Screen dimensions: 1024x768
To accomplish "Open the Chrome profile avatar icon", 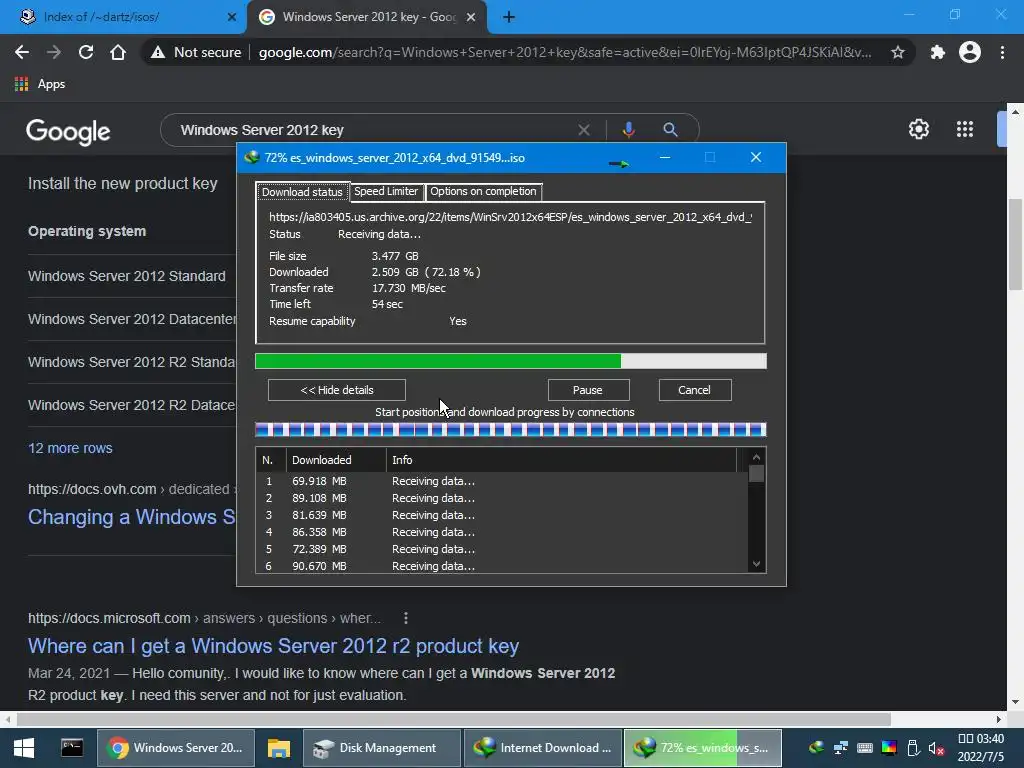I will pos(970,52).
